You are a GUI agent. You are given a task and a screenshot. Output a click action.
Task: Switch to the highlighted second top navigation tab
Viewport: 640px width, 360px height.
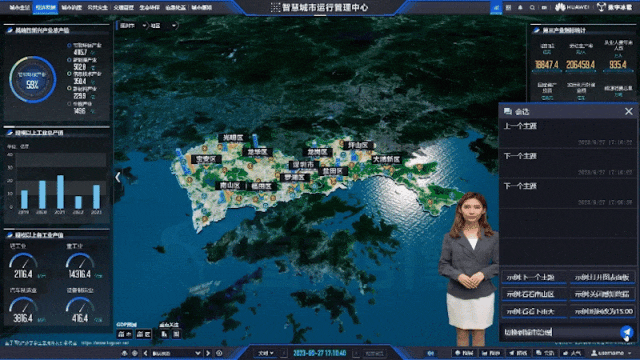point(45,7)
